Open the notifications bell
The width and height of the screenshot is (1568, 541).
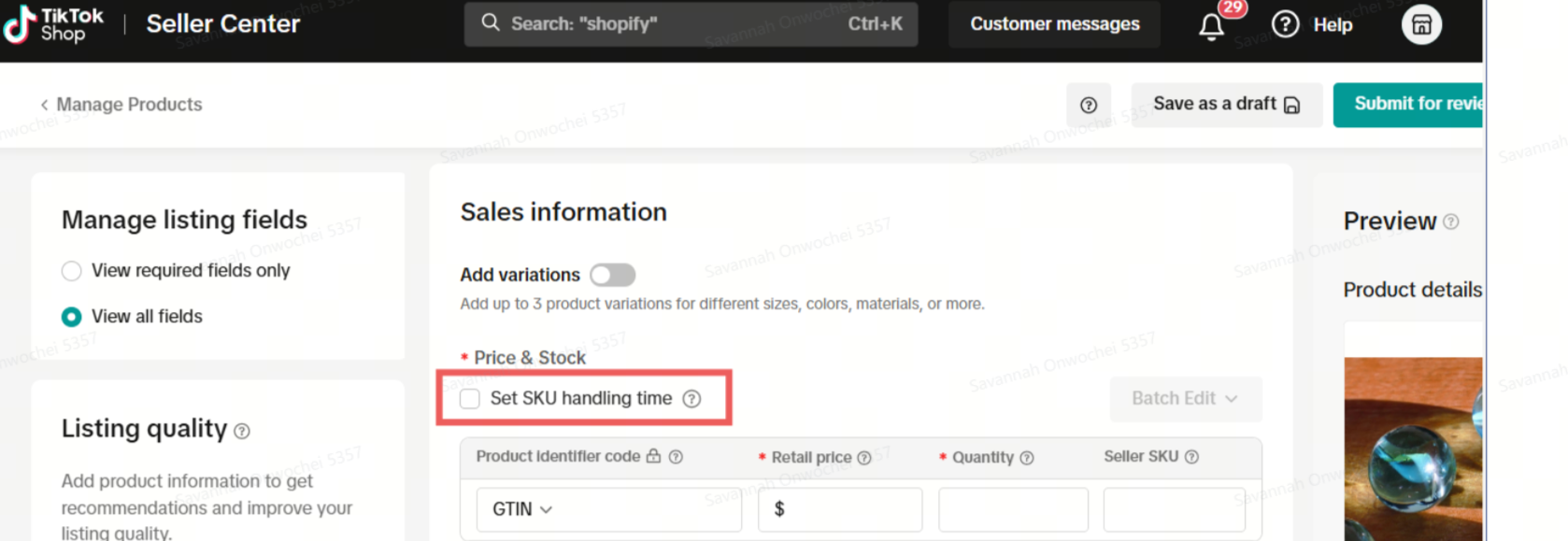pyautogui.click(x=1211, y=26)
